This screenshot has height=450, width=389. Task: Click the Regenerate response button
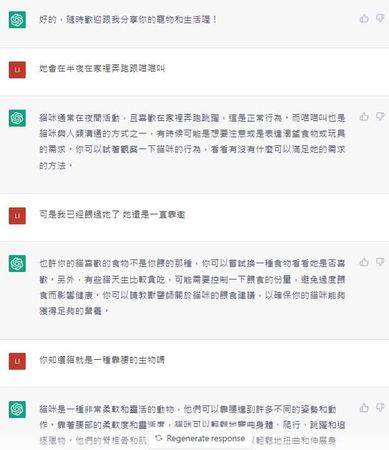(200, 438)
